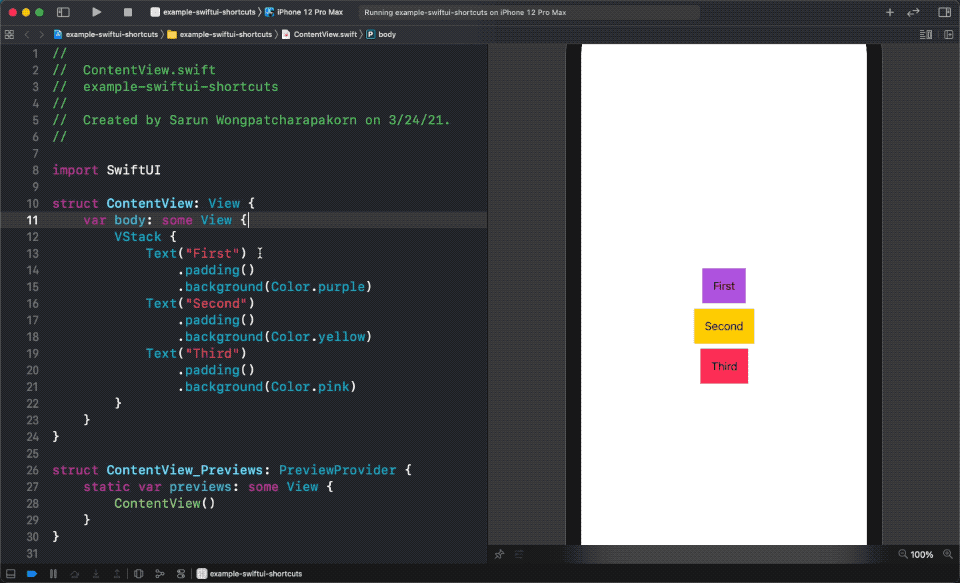Click '.background(Color.purple)' line
The image size is (960, 583).
point(275,287)
